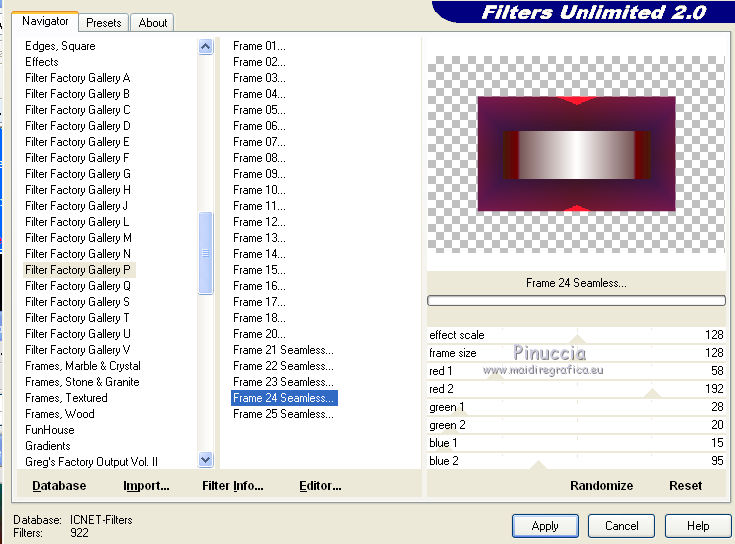Open the Presets tab
This screenshot has height=544, width=735.
[x=104, y=23]
